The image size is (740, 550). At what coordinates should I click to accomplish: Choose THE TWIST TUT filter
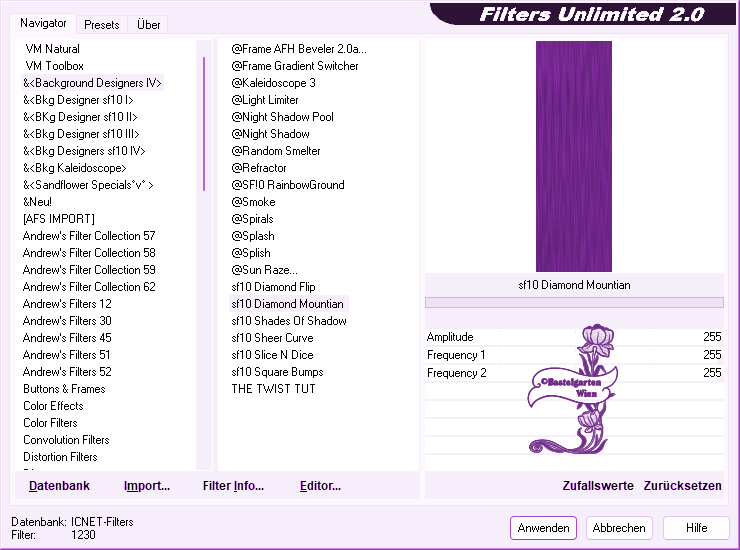coord(273,389)
